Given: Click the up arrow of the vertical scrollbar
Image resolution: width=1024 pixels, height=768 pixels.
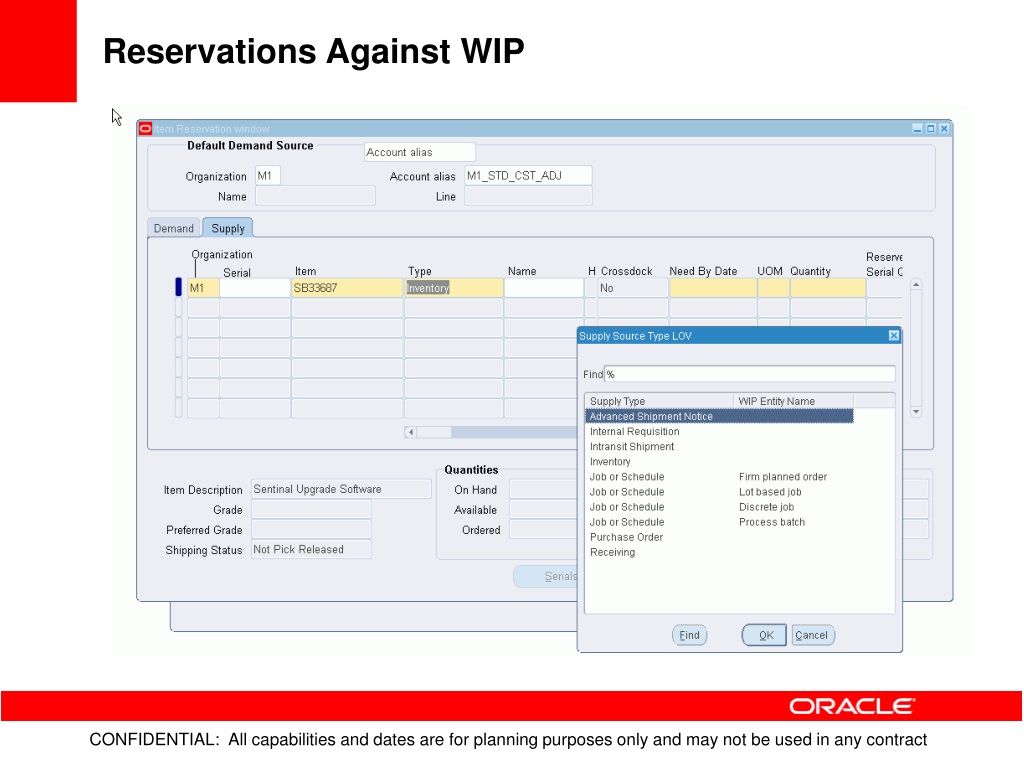Looking at the screenshot, I should tap(916, 285).
